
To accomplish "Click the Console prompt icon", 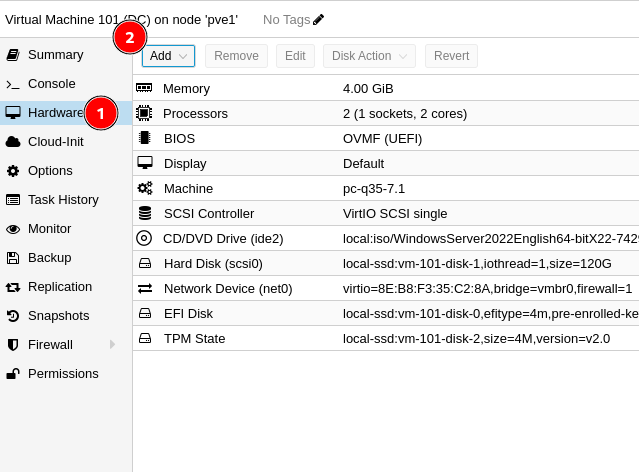I will click(13, 84).
